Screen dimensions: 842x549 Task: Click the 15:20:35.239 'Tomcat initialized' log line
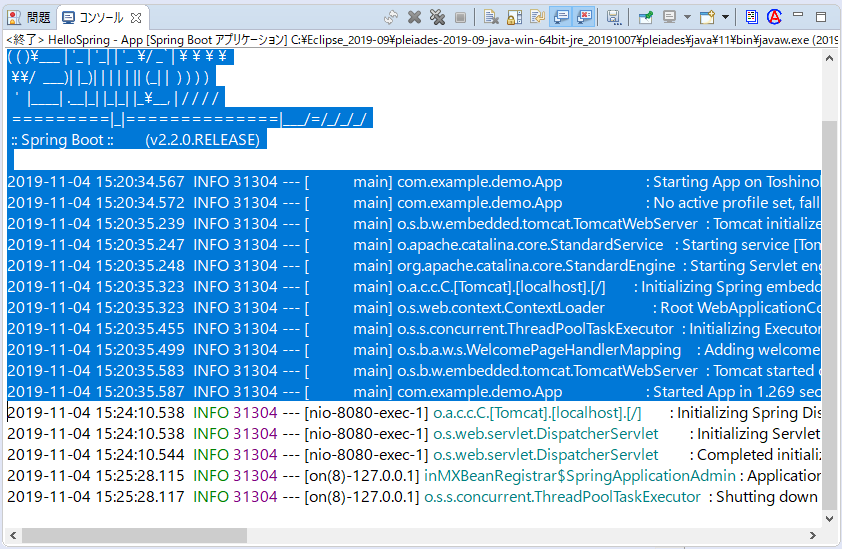click(414, 224)
